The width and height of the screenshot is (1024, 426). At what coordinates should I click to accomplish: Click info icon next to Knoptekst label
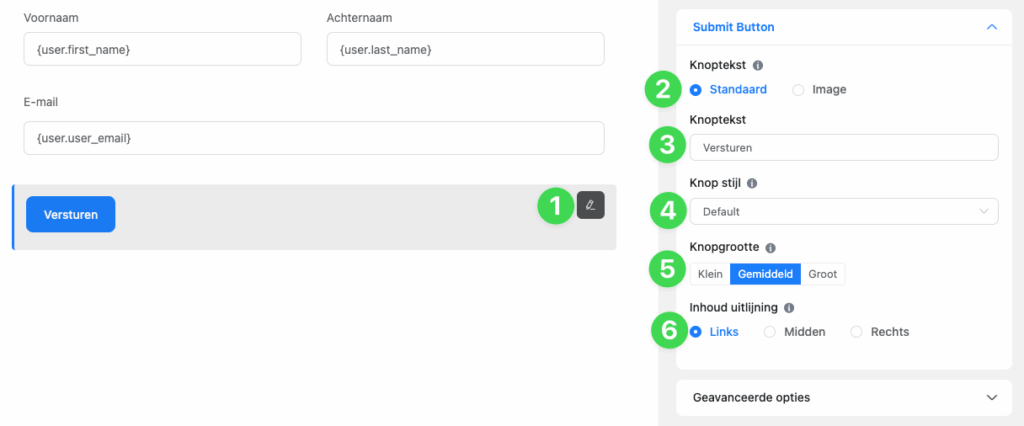757,65
